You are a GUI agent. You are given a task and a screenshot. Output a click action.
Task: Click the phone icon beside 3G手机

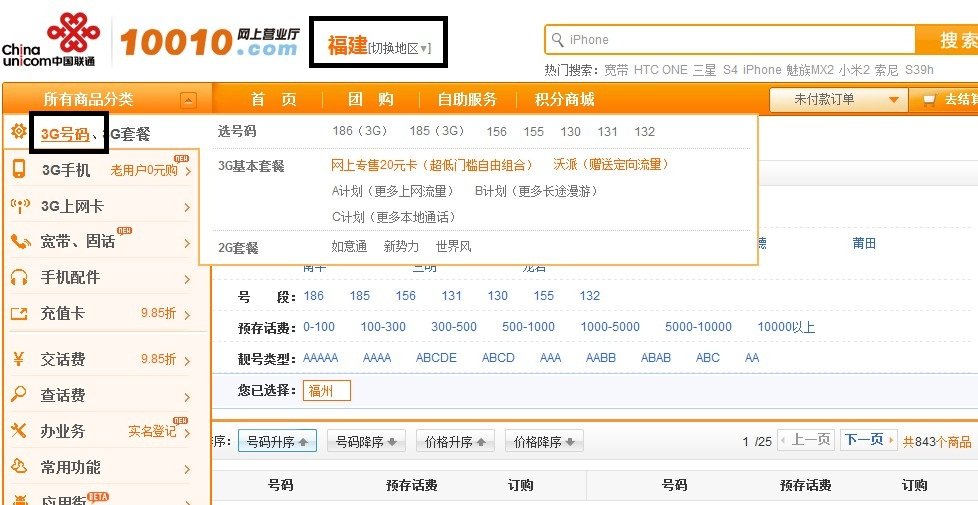(x=19, y=169)
